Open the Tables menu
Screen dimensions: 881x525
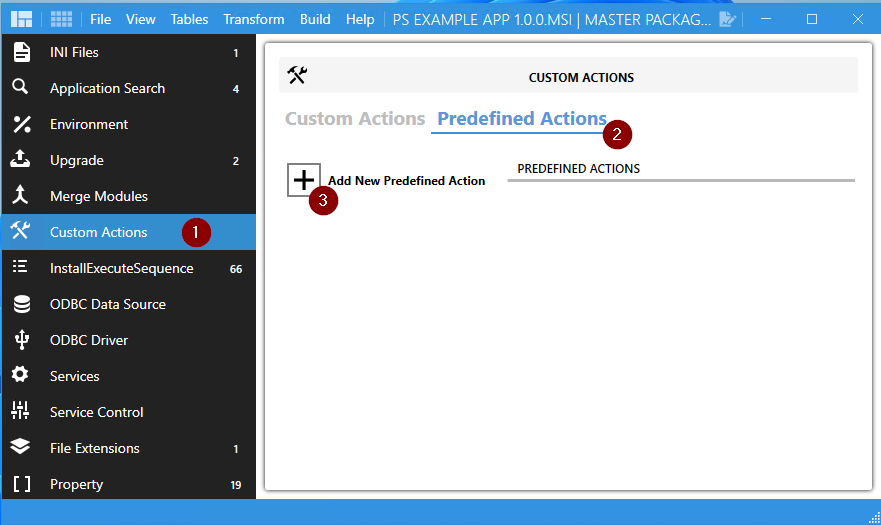189,19
